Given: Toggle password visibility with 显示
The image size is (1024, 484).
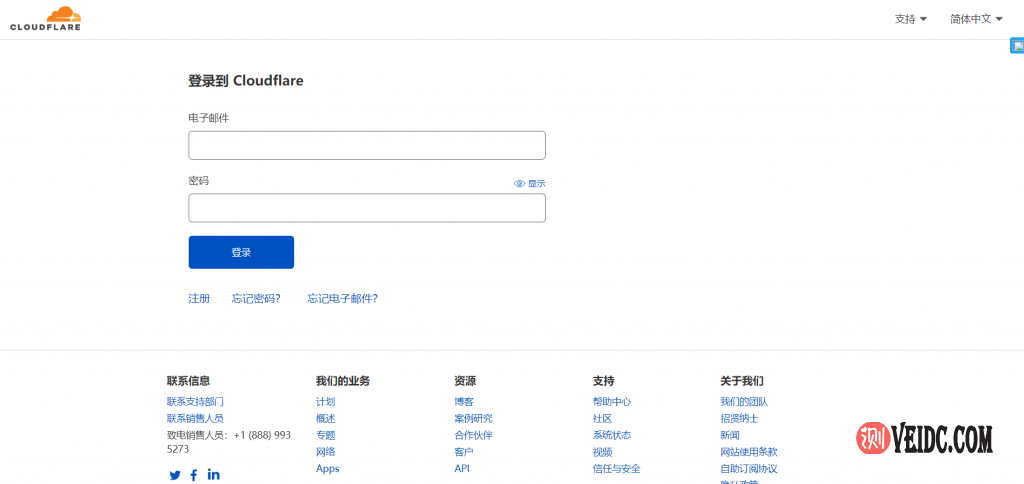Looking at the screenshot, I should coord(530,184).
